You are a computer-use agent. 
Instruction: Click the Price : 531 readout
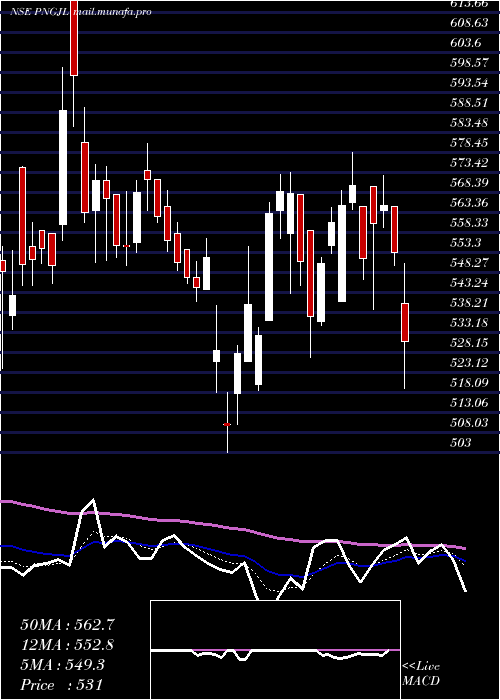click(61, 685)
